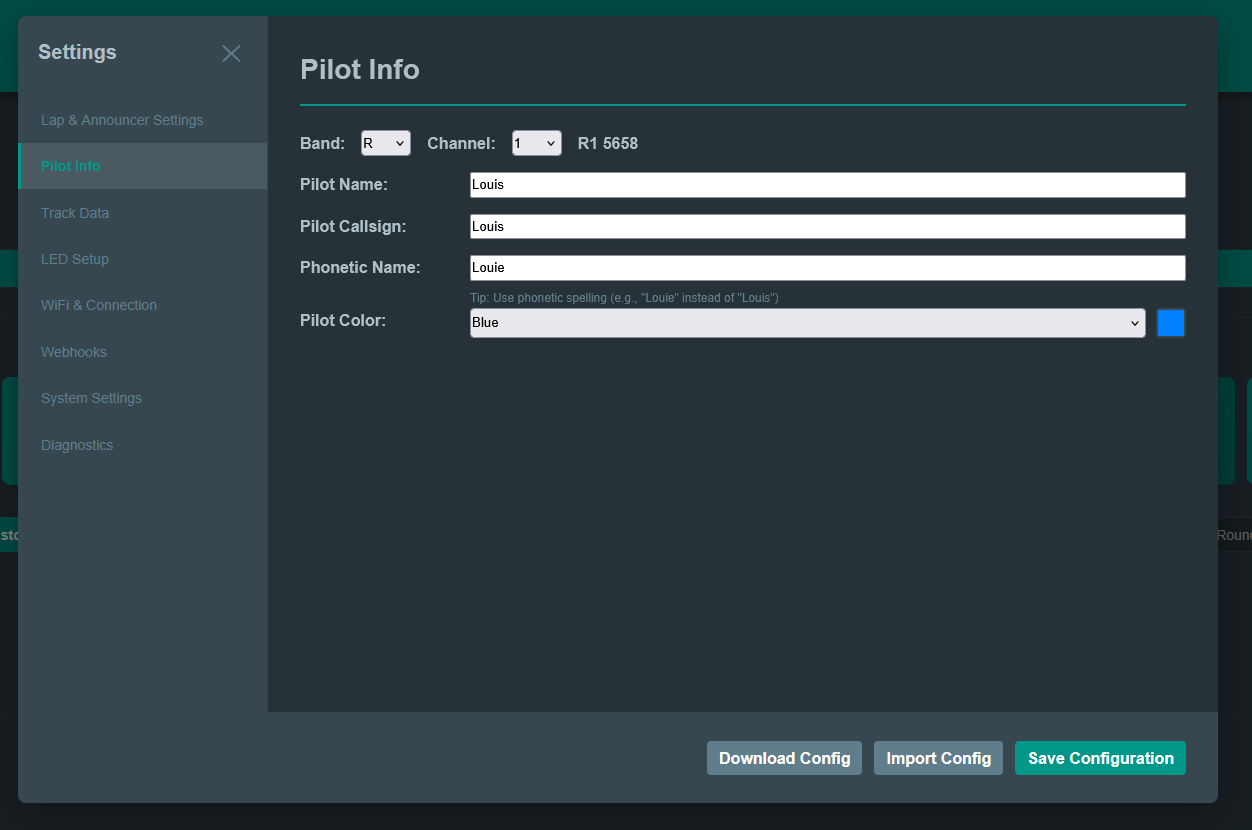The width and height of the screenshot is (1252, 830).
Task: Click the Phonetic Name text field
Action: pos(827,267)
